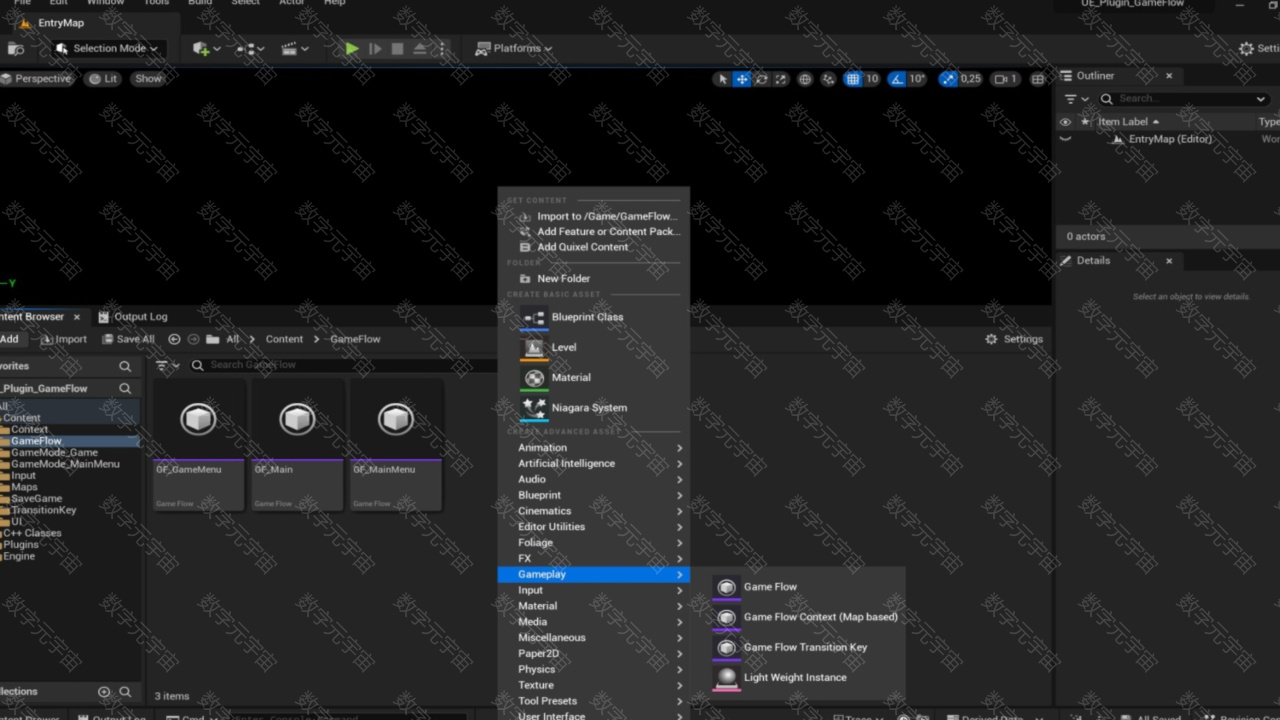This screenshot has width=1280, height=720.
Task: Toggle scale snapping in viewport
Action: coord(948,79)
